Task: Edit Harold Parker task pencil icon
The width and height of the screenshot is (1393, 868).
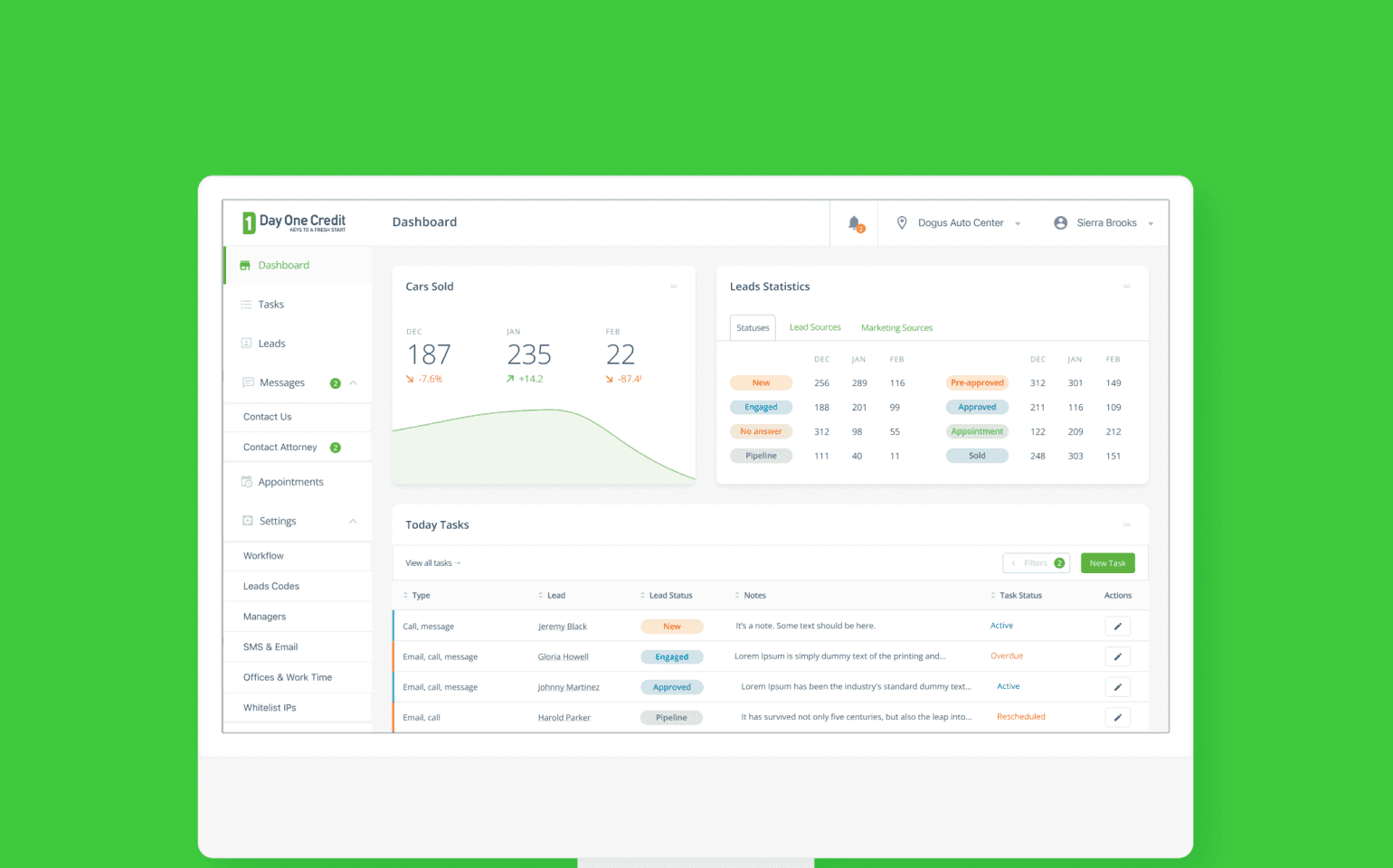Action: (1118, 718)
